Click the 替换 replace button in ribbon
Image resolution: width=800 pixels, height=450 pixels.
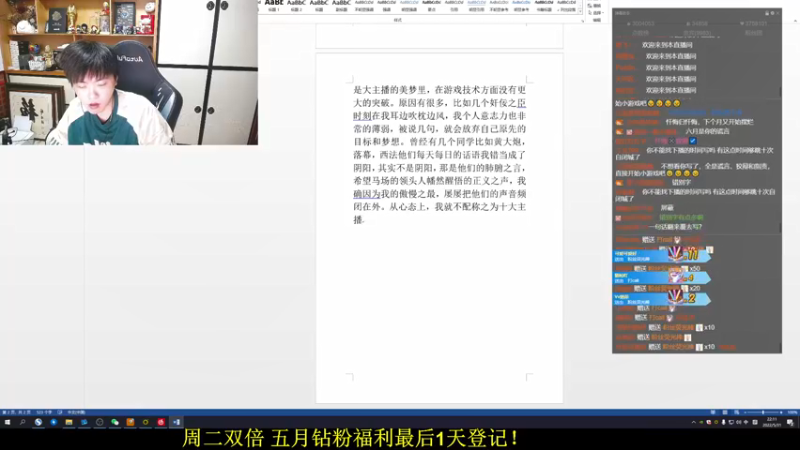click(x=595, y=6)
